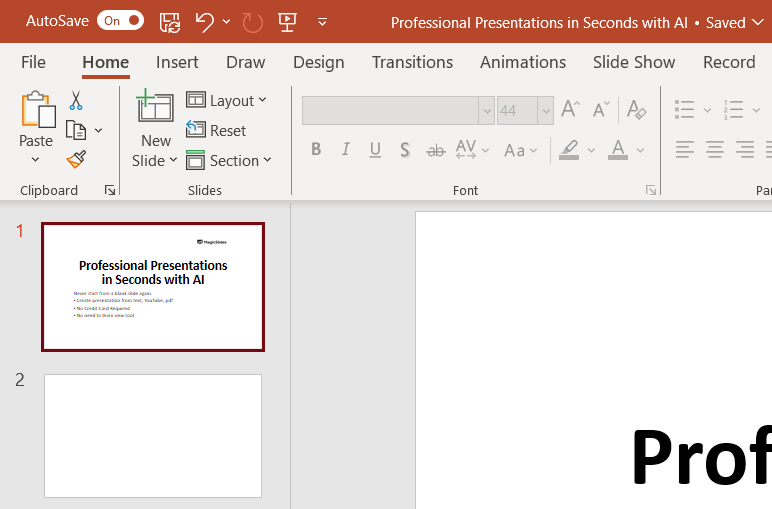Click the Cut scissors icon
The width and height of the screenshot is (772, 509).
tap(76, 101)
